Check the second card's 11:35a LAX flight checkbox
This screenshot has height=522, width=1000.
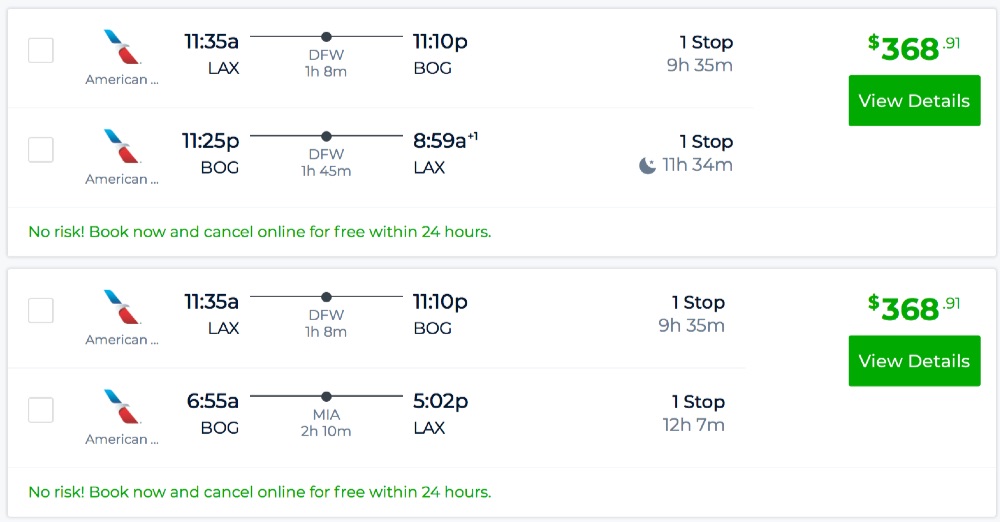tap(41, 310)
